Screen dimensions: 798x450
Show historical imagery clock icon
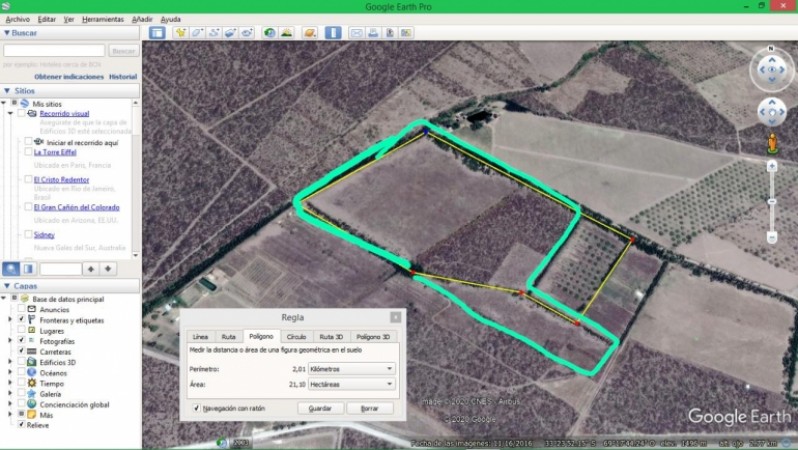click(270, 33)
